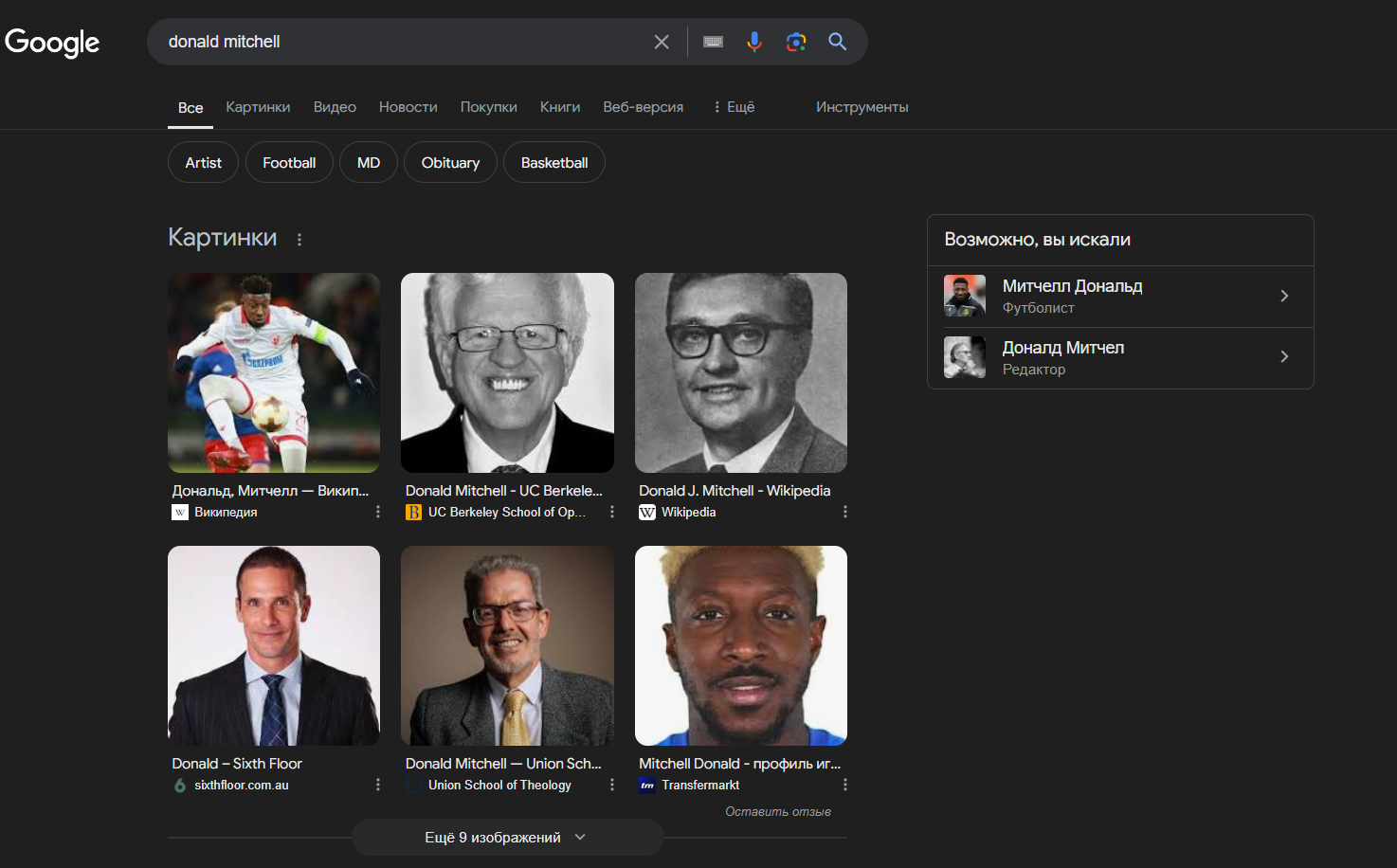Open three-dot menu for UC Berkeley result
This screenshot has width=1397, height=868.
click(x=611, y=512)
